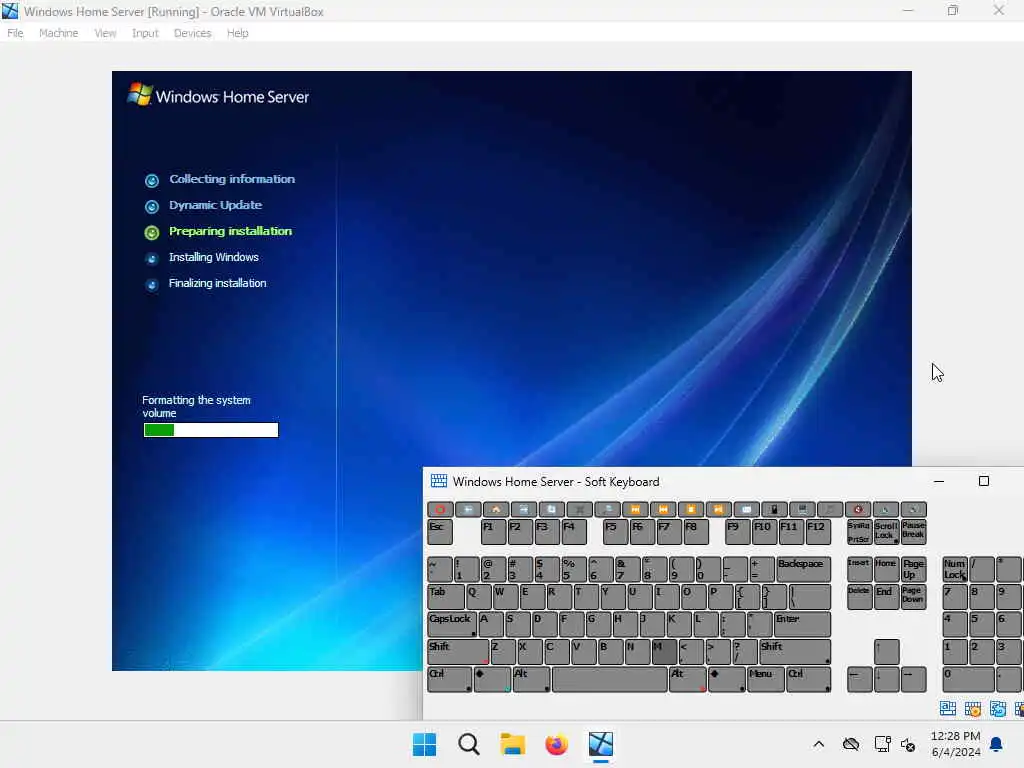Screen dimensions: 1024x768
Task: Click Soft Keyboard reset icon at bottom
Action: [x=998, y=709]
